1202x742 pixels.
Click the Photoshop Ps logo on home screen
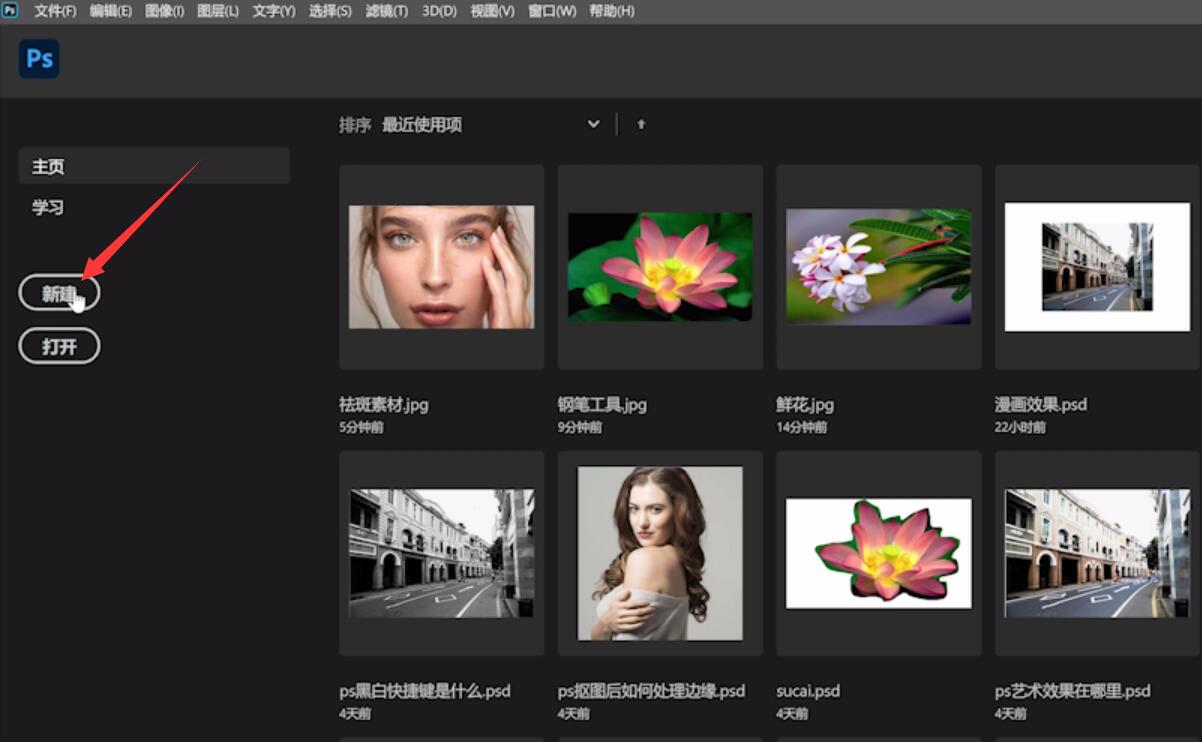39,59
